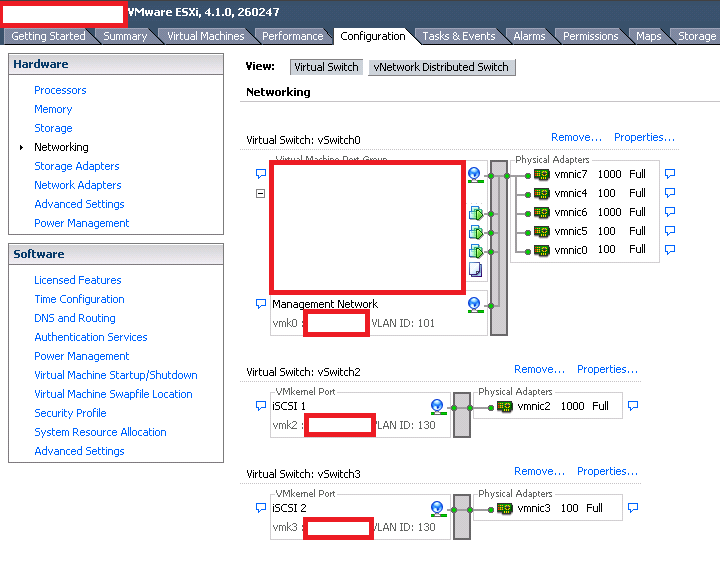
Task: Click the vmnic7 network adapter card icon
Action: coord(542,175)
